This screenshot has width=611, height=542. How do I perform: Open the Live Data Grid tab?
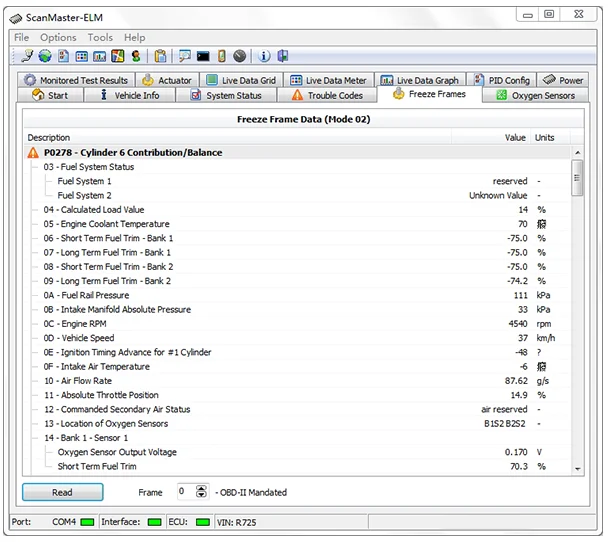[241, 80]
